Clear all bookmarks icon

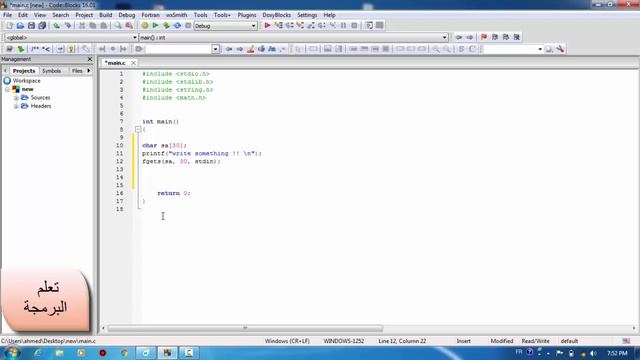point(517,37)
